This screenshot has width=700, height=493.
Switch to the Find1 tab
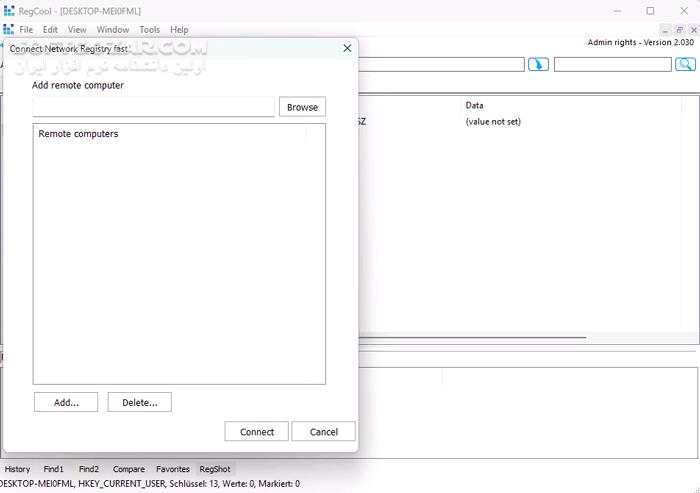[x=54, y=469]
